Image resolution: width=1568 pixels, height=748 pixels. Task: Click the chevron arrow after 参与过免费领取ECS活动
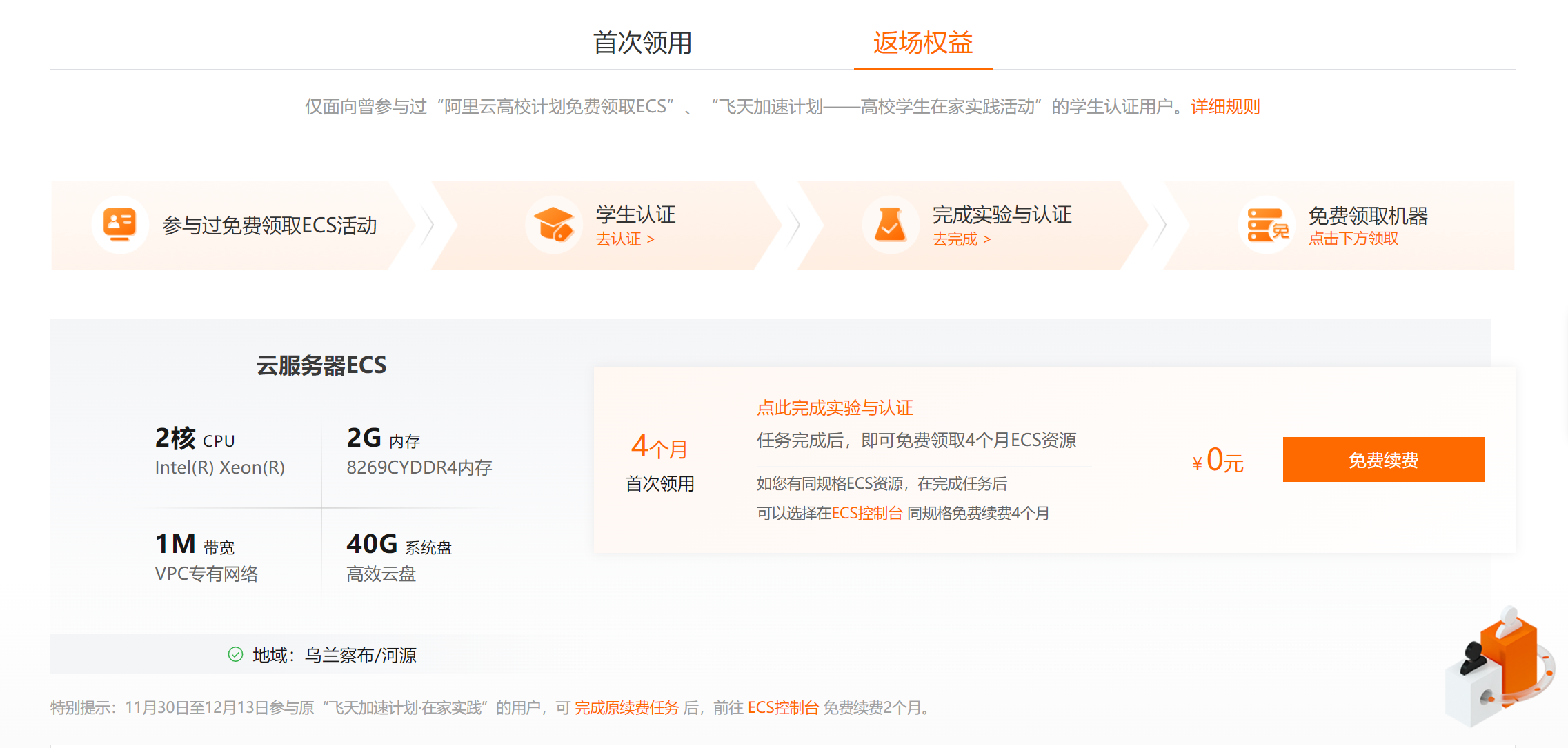[428, 225]
